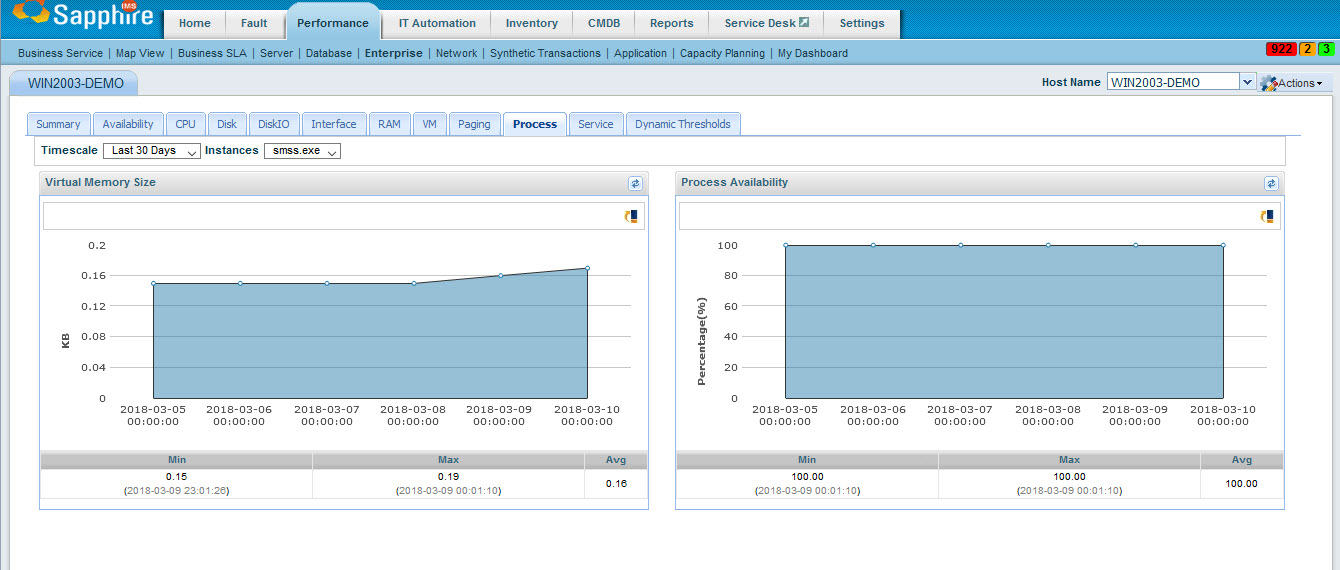Viewport: 1340px width, 570px height.
Task: Open My Dashboard link
Action: point(813,53)
